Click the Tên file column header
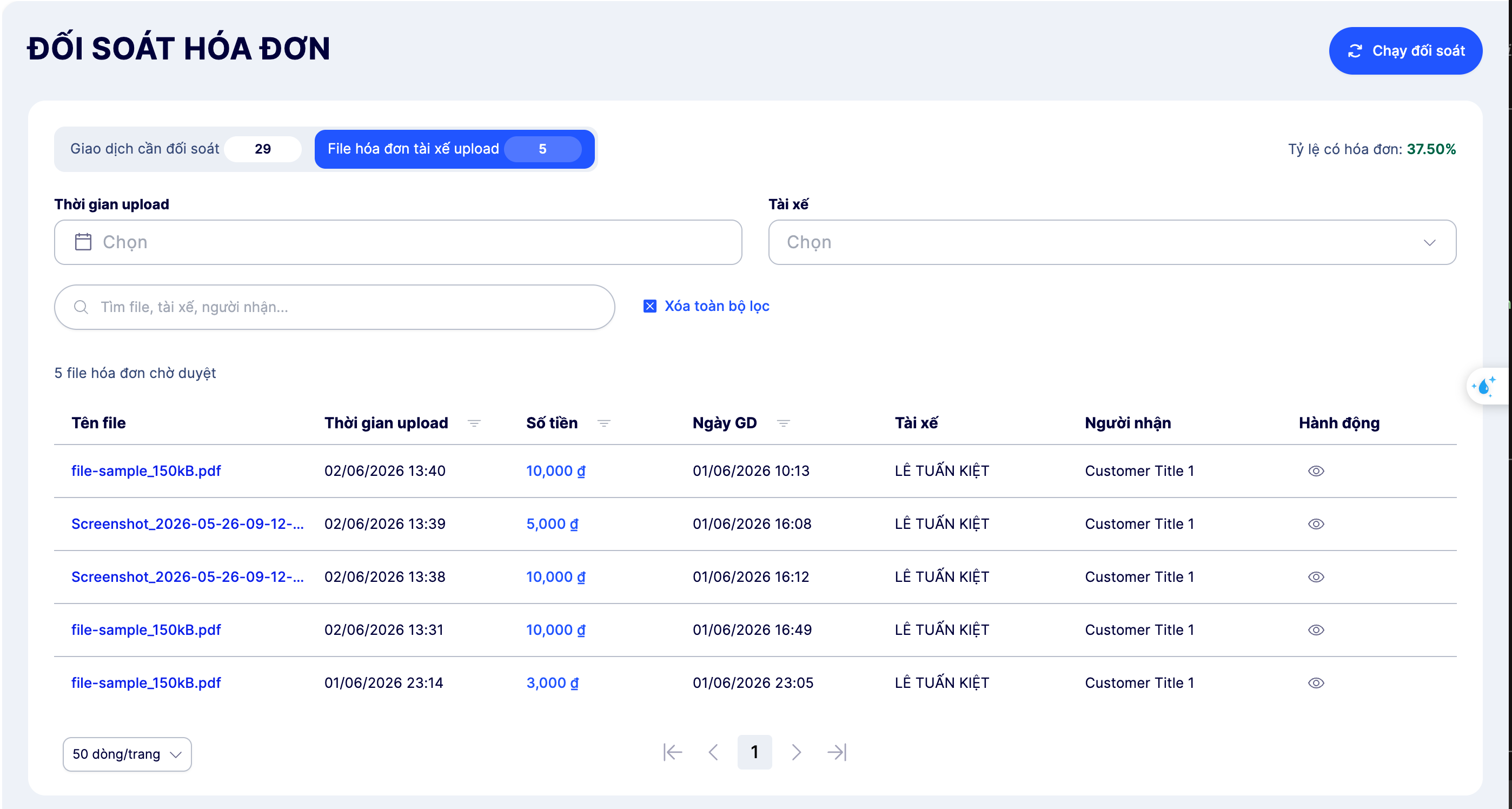This screenshot has width=1512, height=809. pos(98,423)
